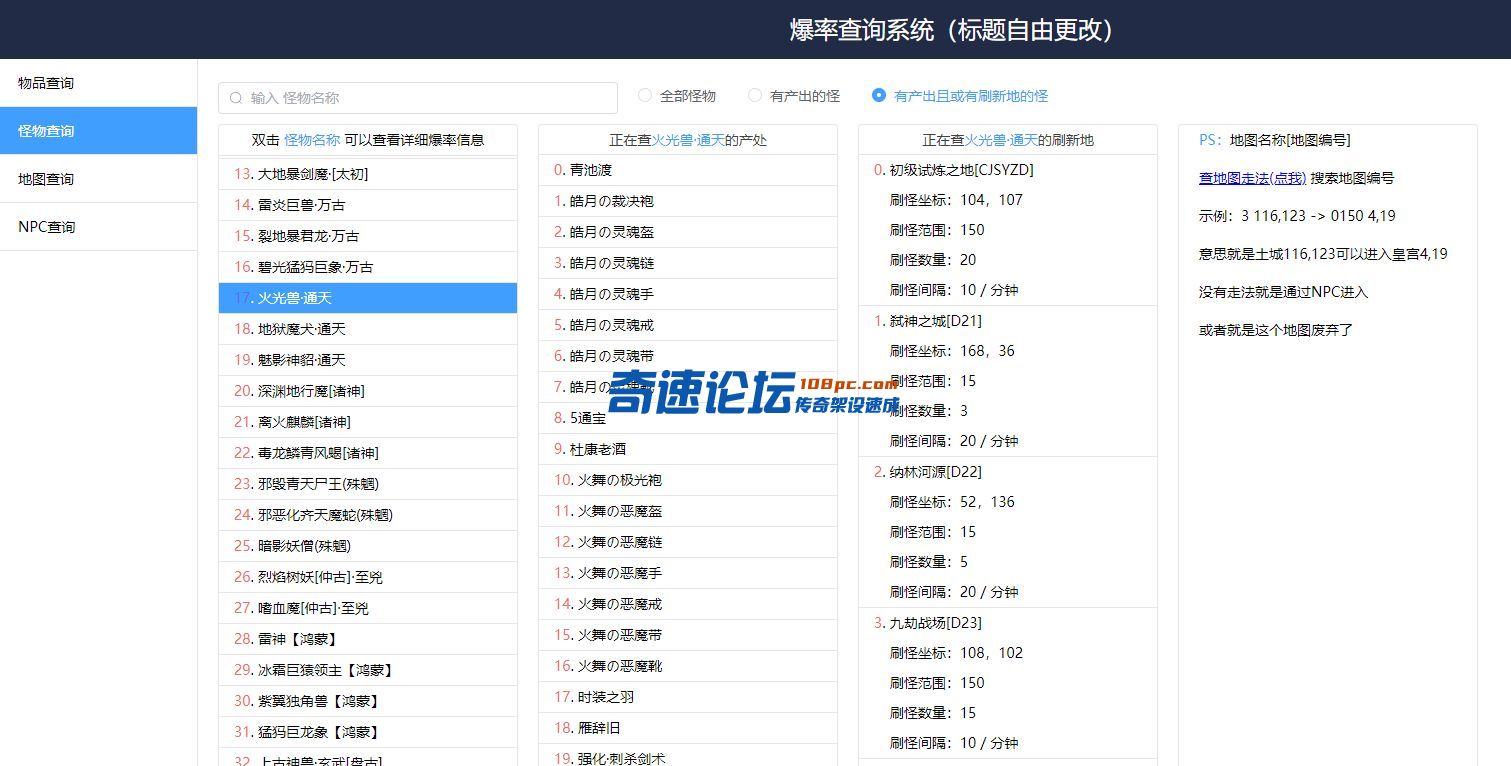Open 地图查询 in the sidebar

98,179
